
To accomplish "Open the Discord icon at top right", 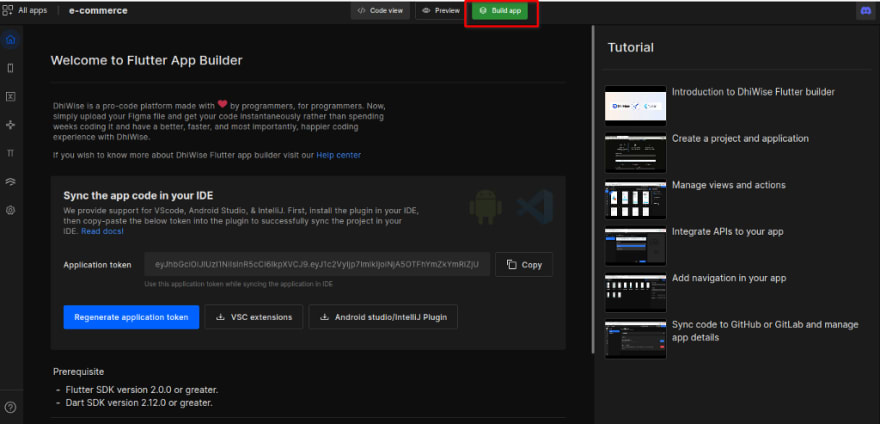I will click(865, 11).
